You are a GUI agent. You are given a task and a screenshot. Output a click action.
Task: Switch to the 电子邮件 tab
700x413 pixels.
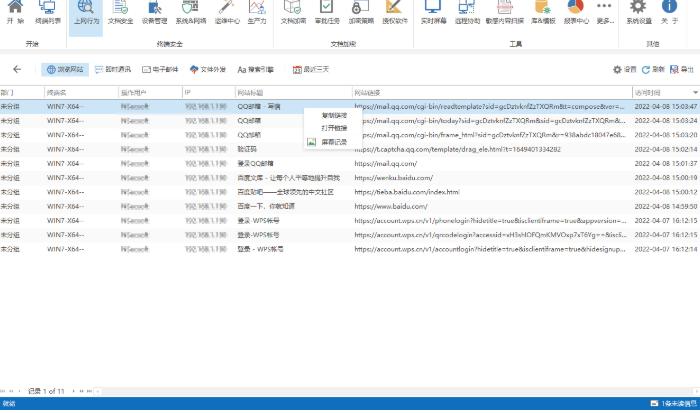[x=162, y=70]
